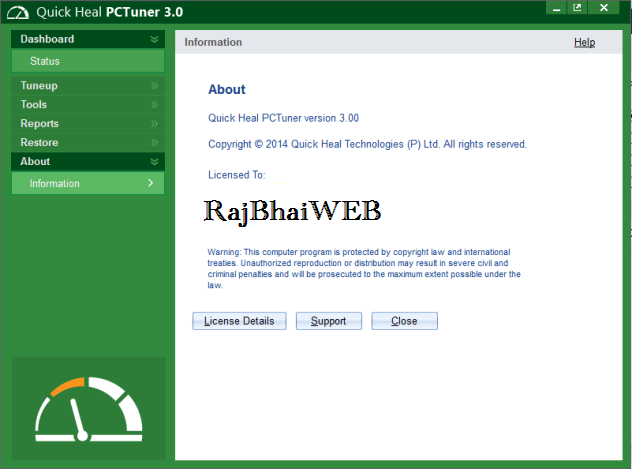632x469 pixels.
Task: Expand the Tuneup section arrow
Action: pyautogui.click(x=154, y=86)
